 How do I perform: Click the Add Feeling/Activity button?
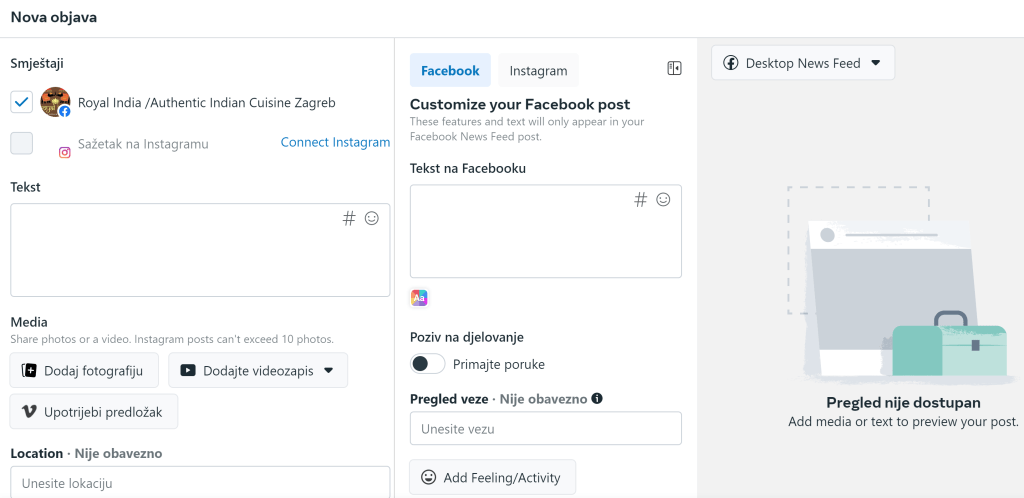click(x=492, y=477)
